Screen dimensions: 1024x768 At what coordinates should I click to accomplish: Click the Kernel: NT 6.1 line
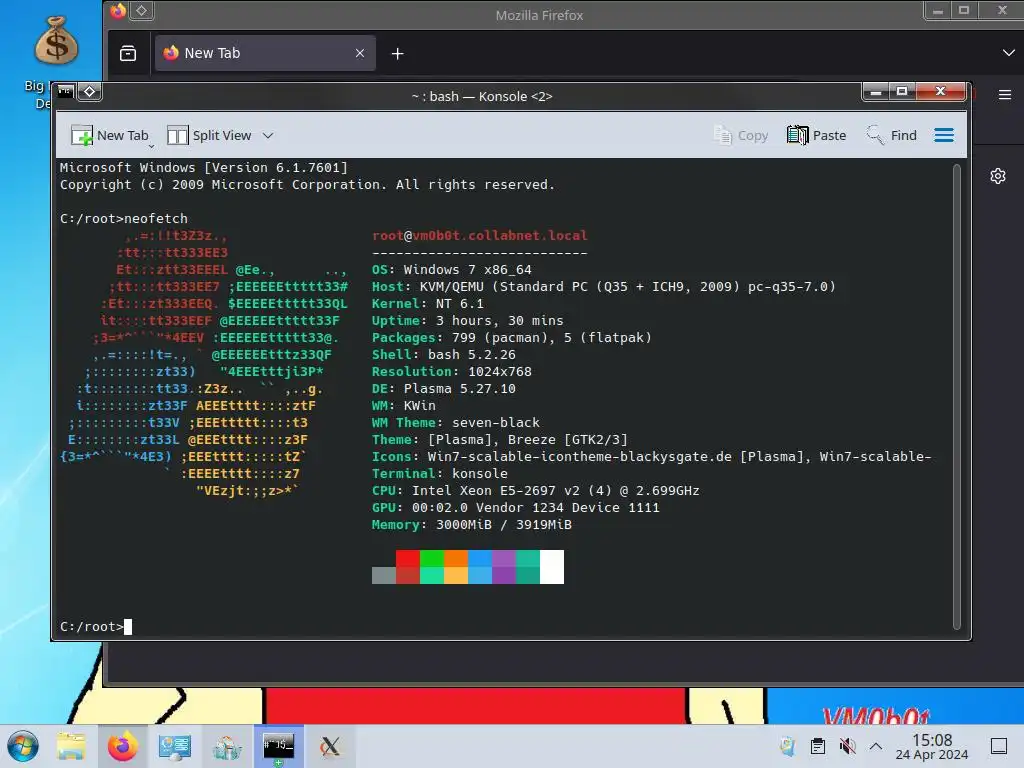click(428, 303)
